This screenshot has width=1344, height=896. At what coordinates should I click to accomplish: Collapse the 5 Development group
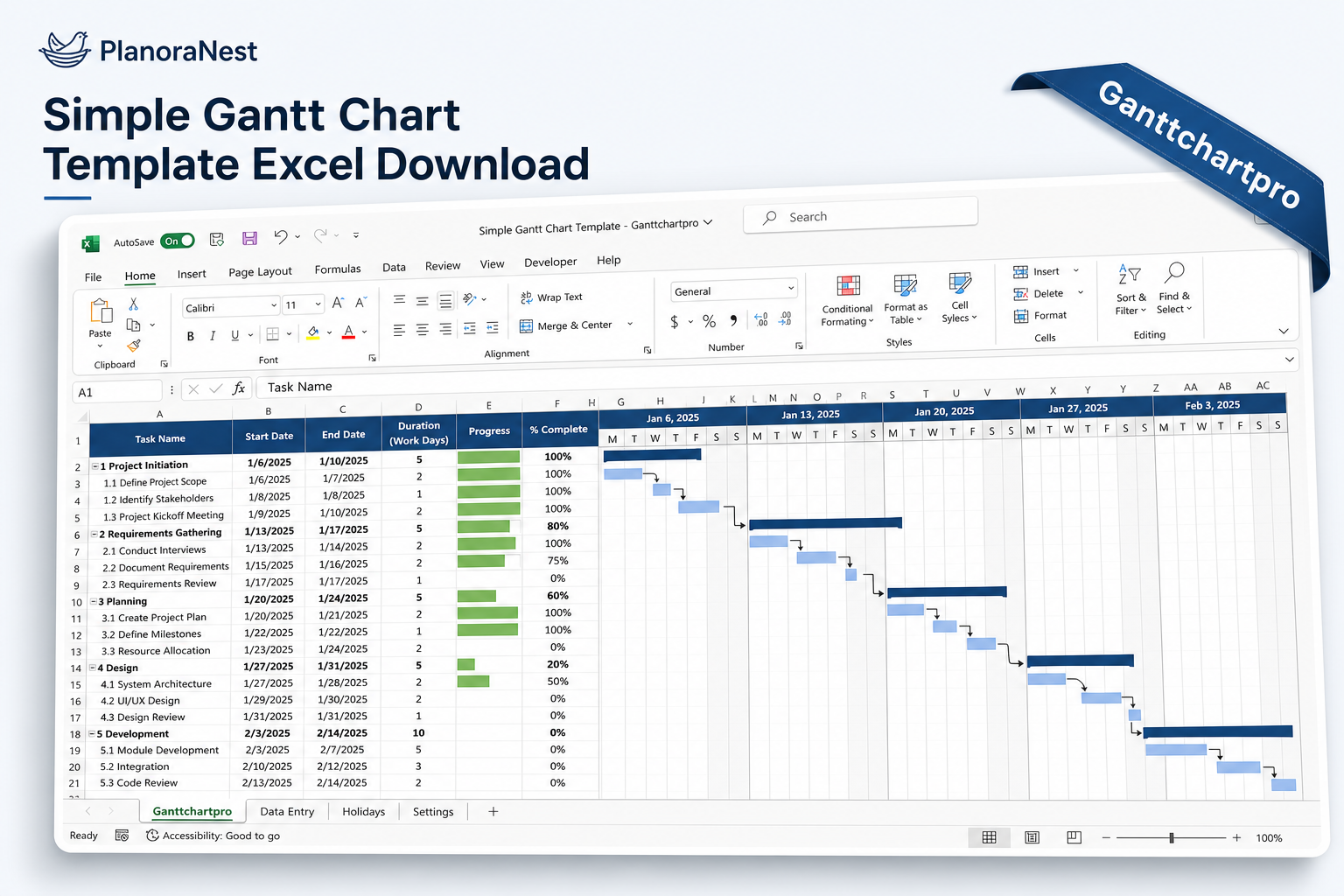tap(93, 734)
